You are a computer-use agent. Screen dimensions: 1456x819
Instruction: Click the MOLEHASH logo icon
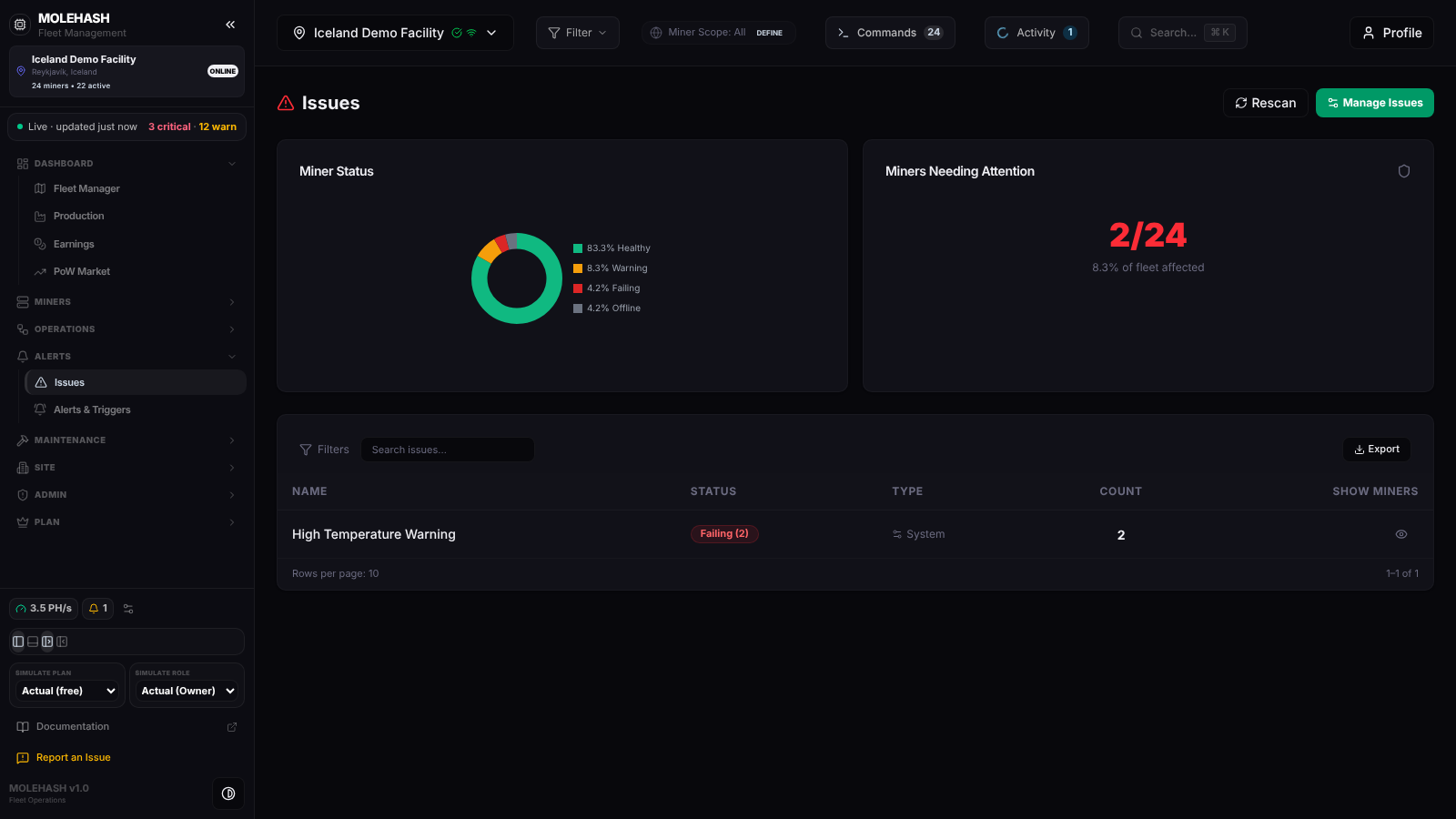click(20, 25)
